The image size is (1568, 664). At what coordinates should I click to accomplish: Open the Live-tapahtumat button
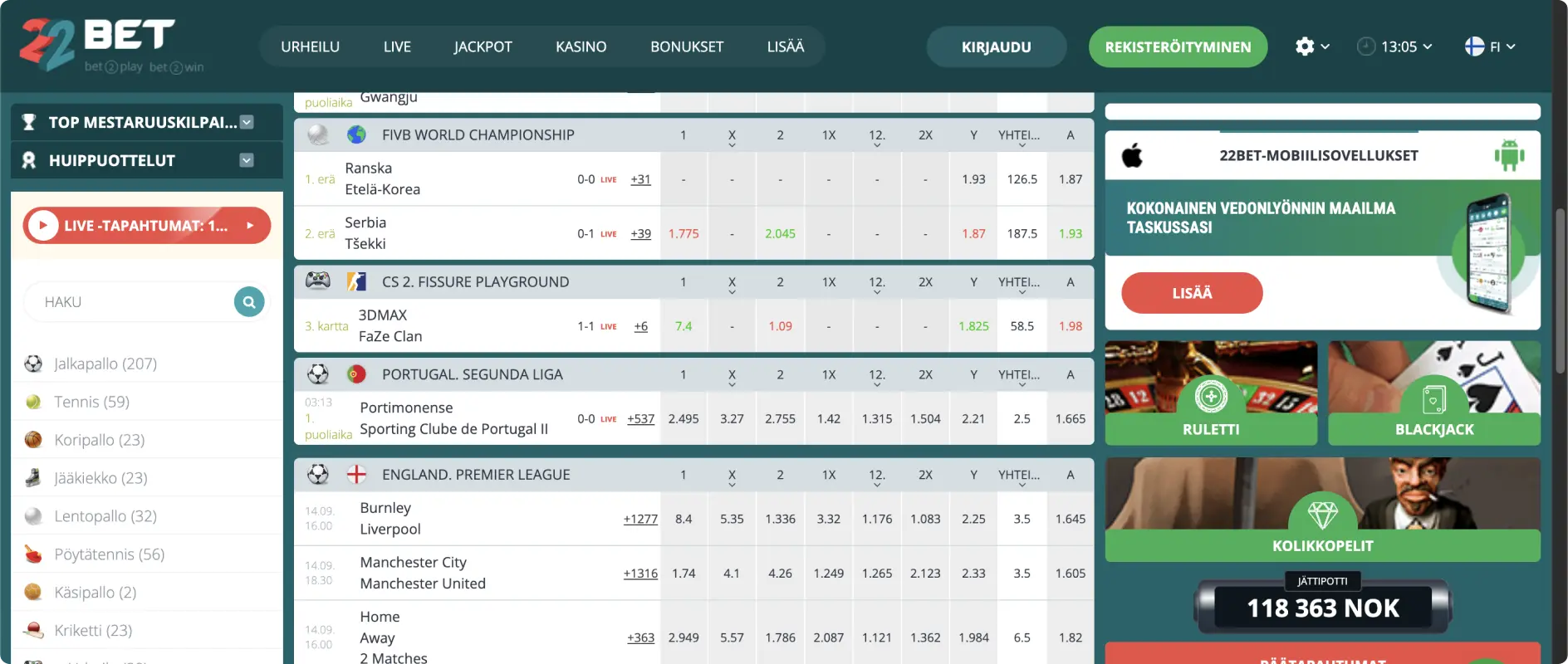(x=147, y=225)
